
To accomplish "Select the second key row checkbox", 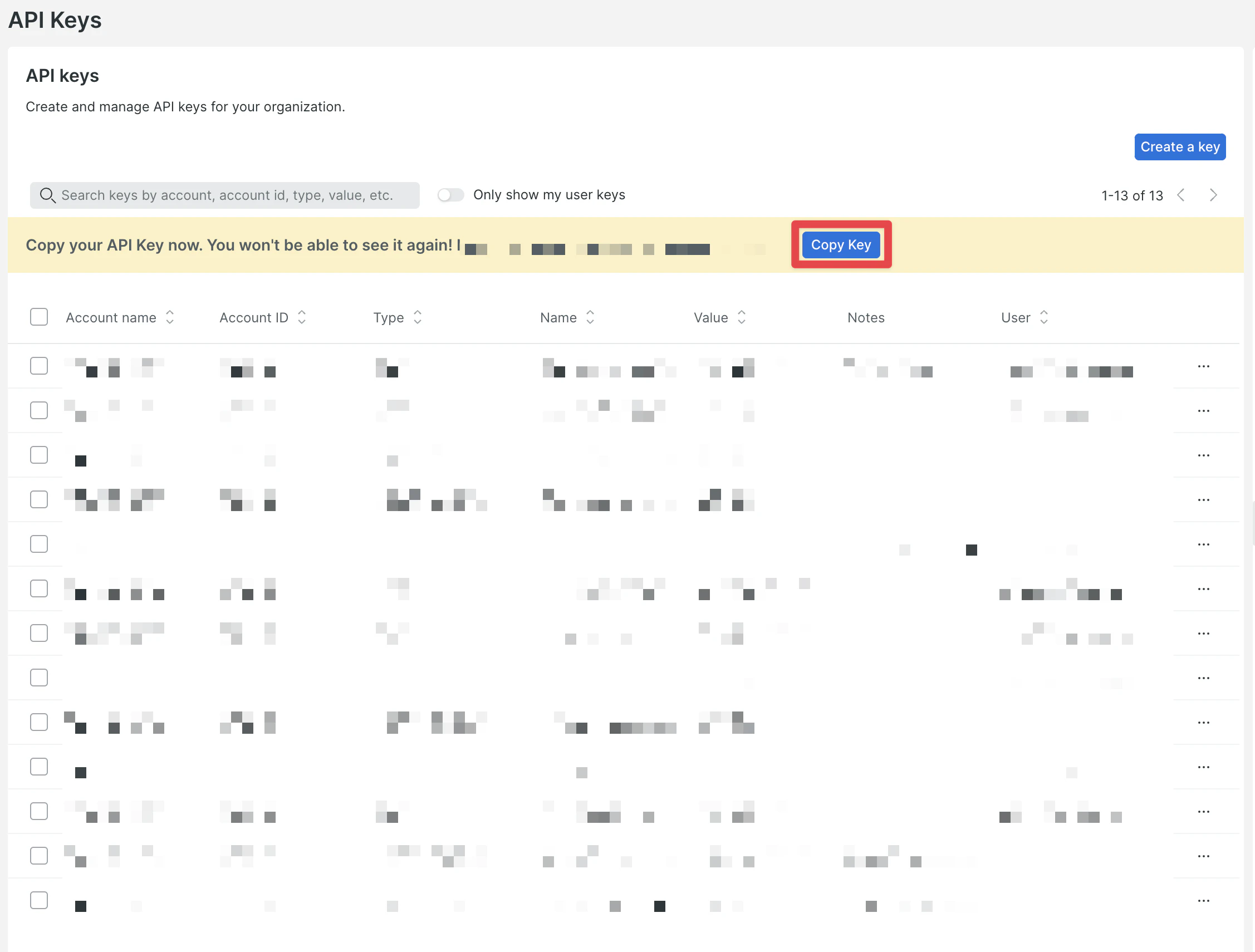I will pos(38,410).
